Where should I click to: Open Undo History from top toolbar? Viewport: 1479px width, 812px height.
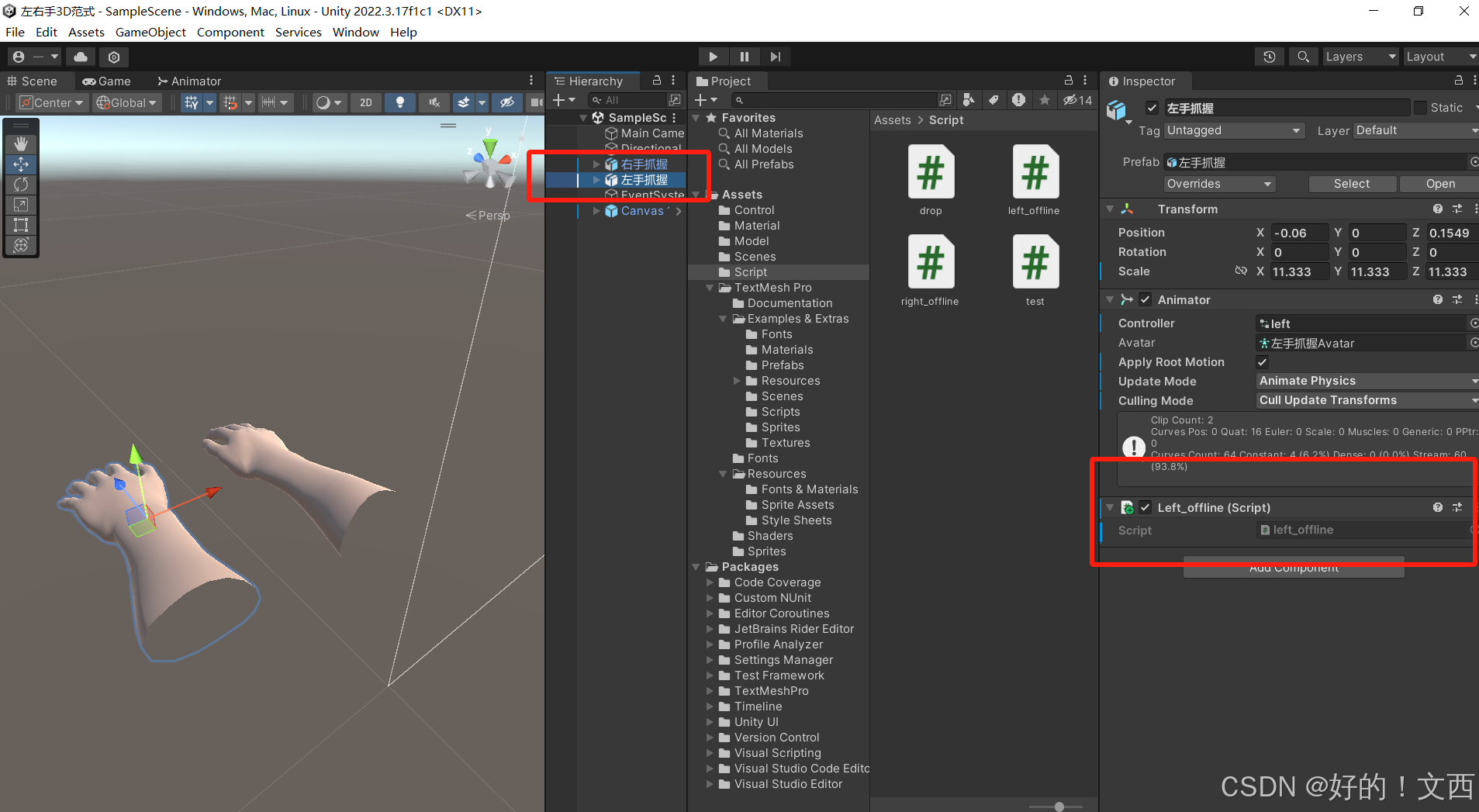1270,57
